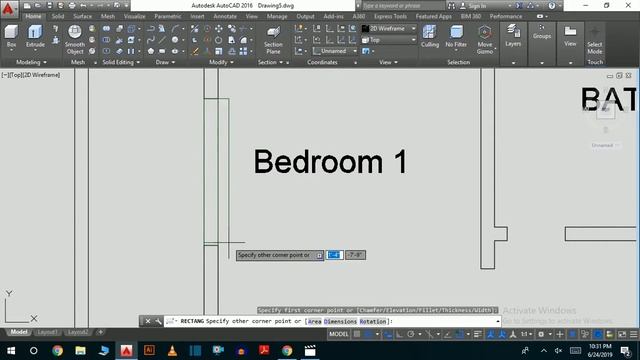Open the Unnamed UCS dropdown
Viewport: 640px width, 360px height.
[336, 51]
